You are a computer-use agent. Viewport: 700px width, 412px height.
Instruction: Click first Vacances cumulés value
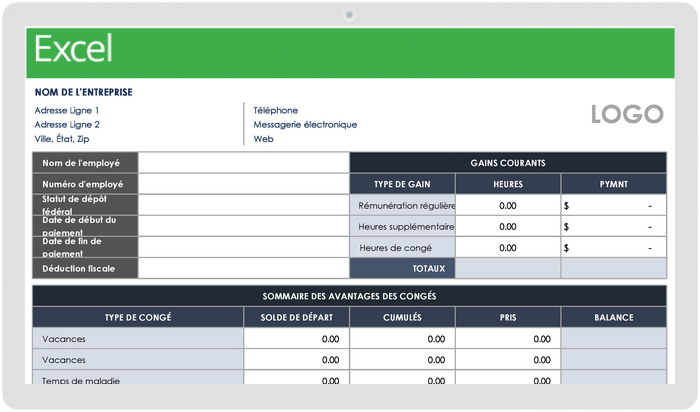402,338
